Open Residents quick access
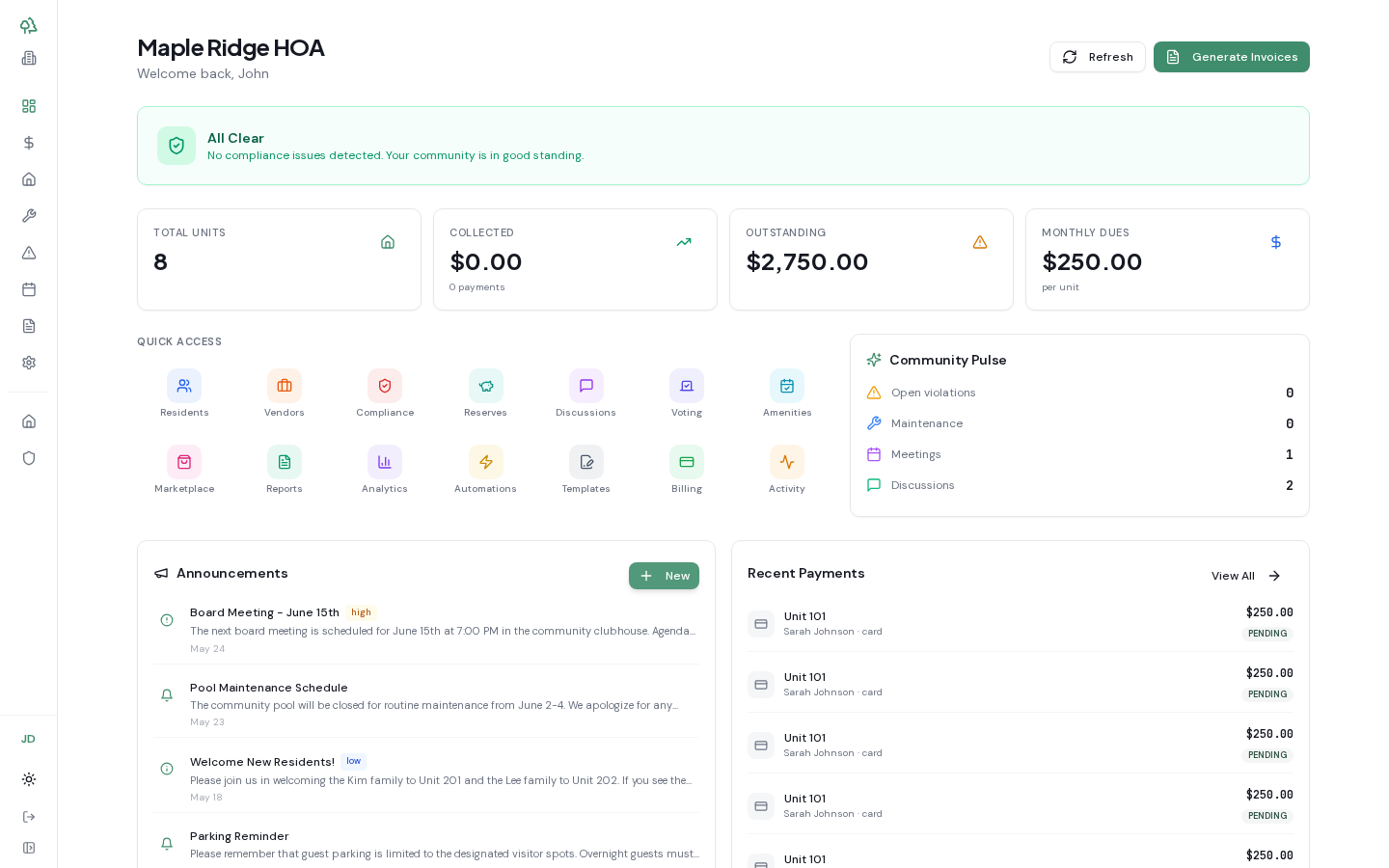This screenshot has width=1389, height=868. click(184, 393)
